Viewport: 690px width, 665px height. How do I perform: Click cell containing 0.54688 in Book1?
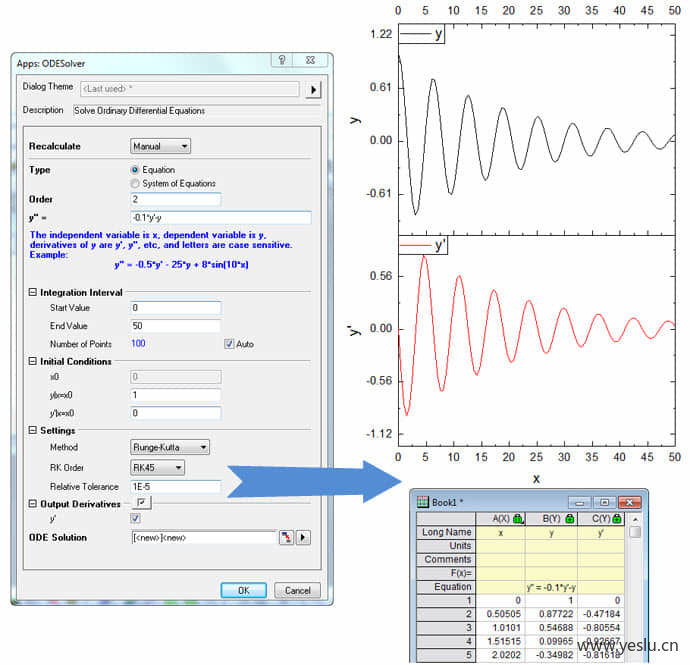(551, 628)
